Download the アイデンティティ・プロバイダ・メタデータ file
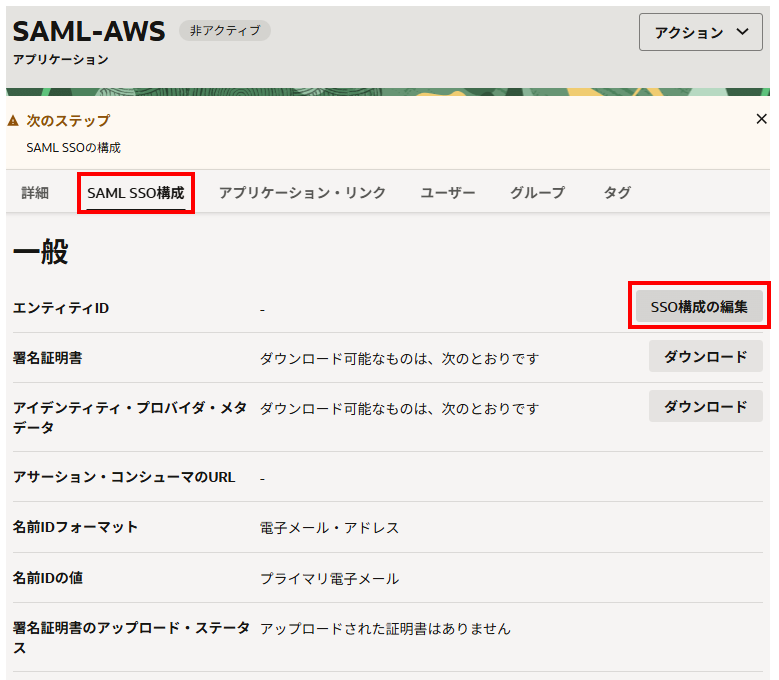779x680 pixels. (705, 406)
